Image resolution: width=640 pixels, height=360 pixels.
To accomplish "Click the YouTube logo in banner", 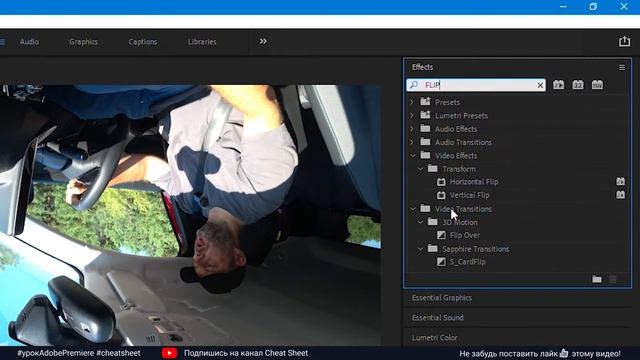I will point(169,353).
